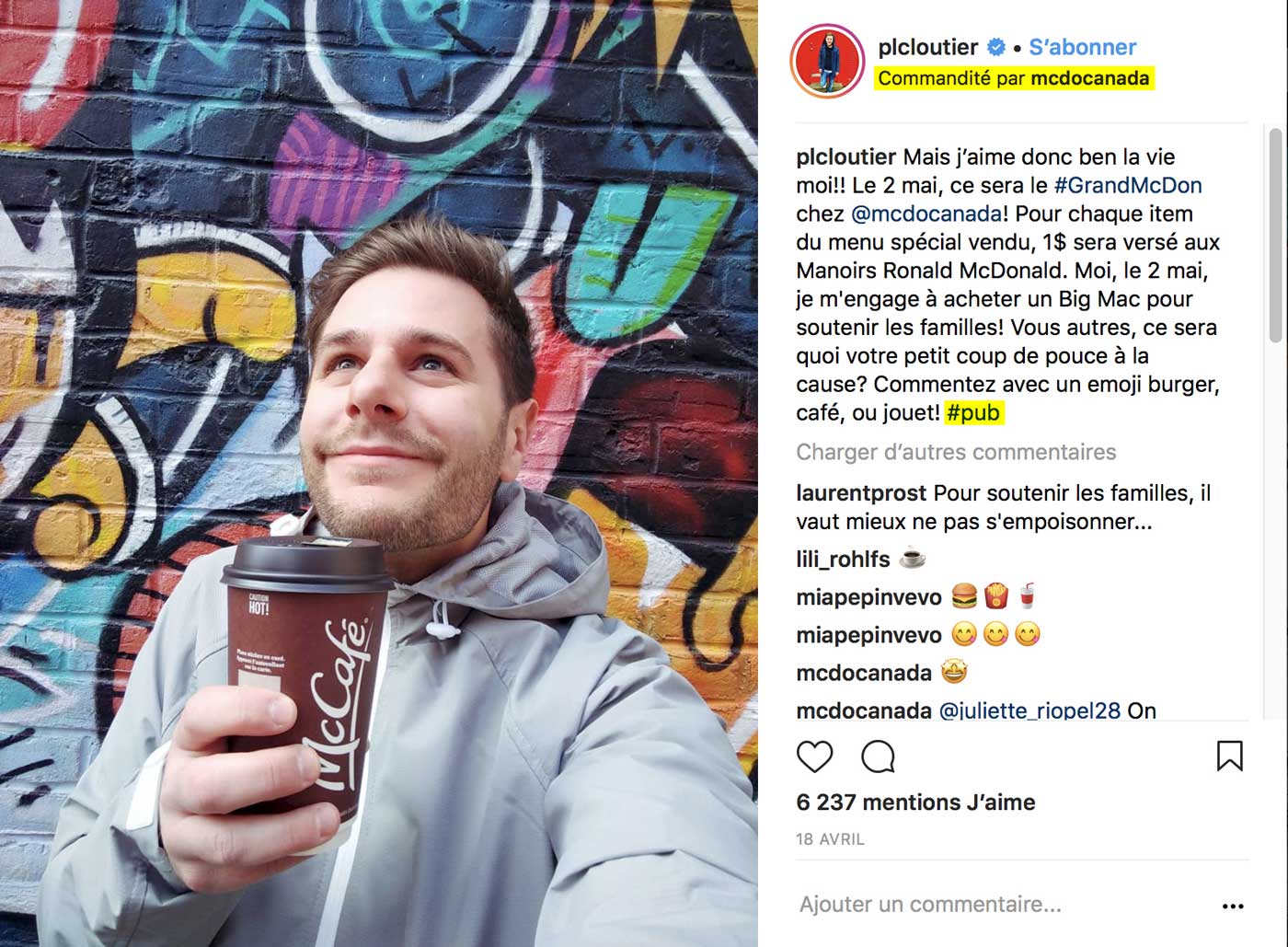Click the 18 AVRIL post date
The image size is (1288, 947).
(x=830, y=839)
